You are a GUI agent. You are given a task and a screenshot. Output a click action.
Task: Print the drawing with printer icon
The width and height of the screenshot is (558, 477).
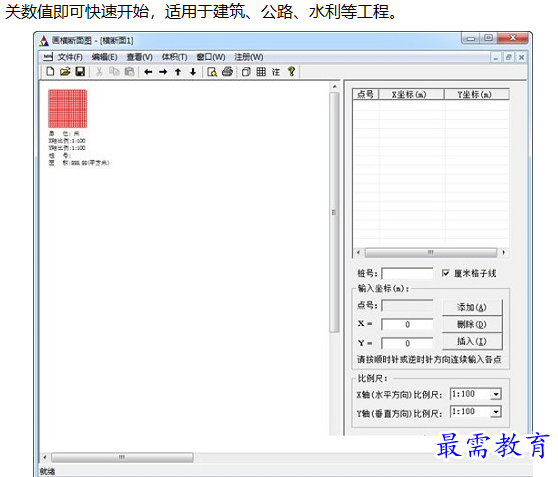click(x=227, y=72)
